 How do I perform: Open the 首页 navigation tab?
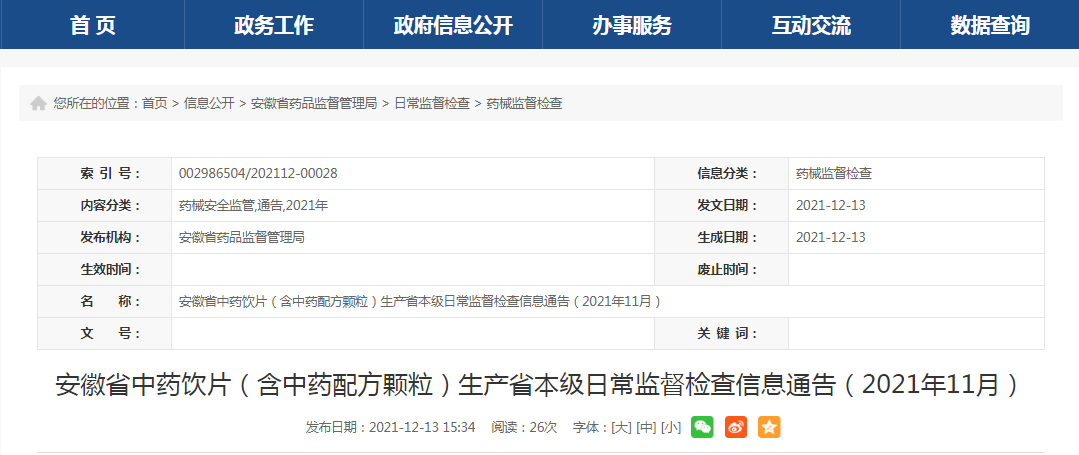click(93, 25)
